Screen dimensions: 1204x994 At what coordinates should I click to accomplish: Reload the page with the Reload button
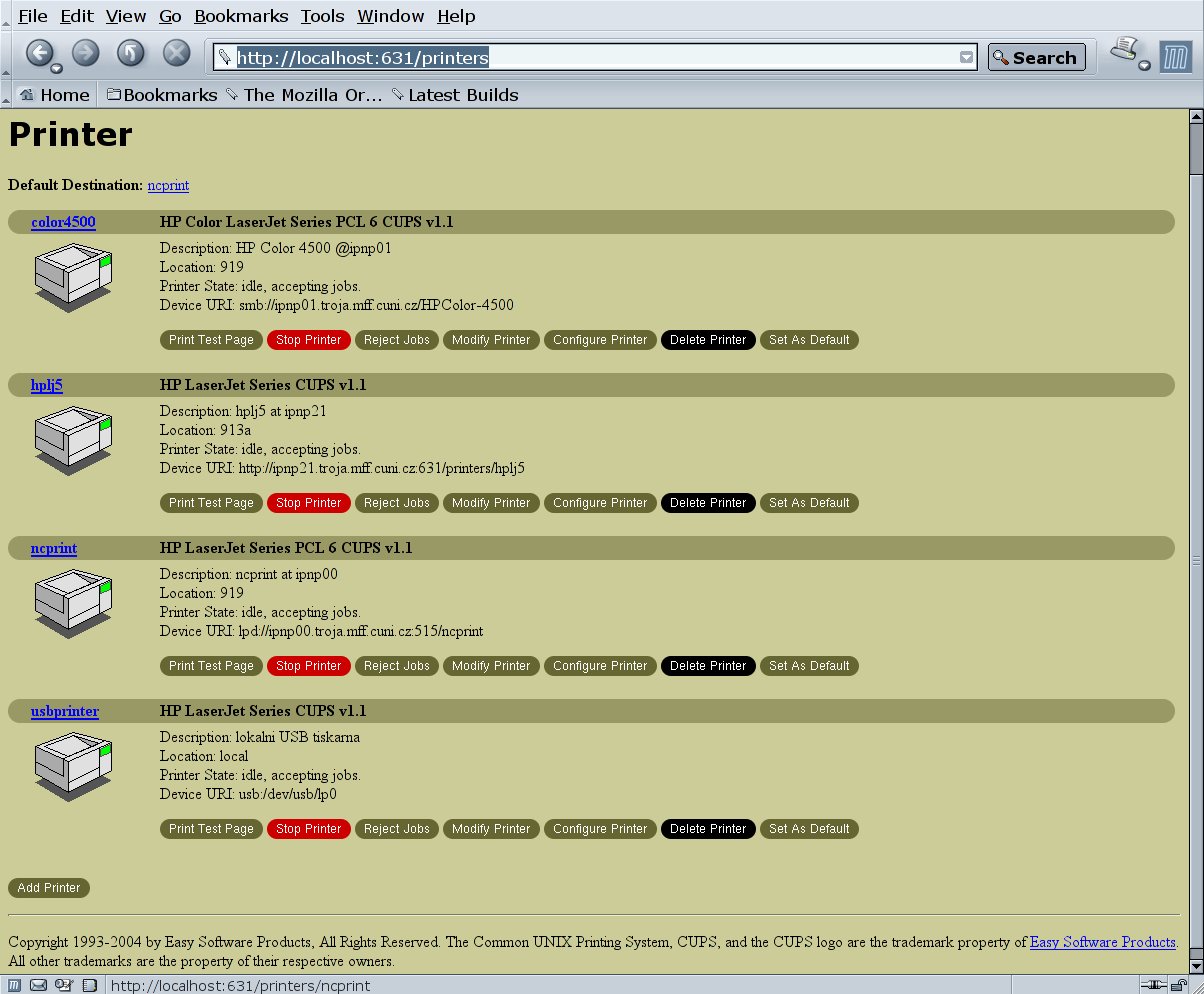131,53
